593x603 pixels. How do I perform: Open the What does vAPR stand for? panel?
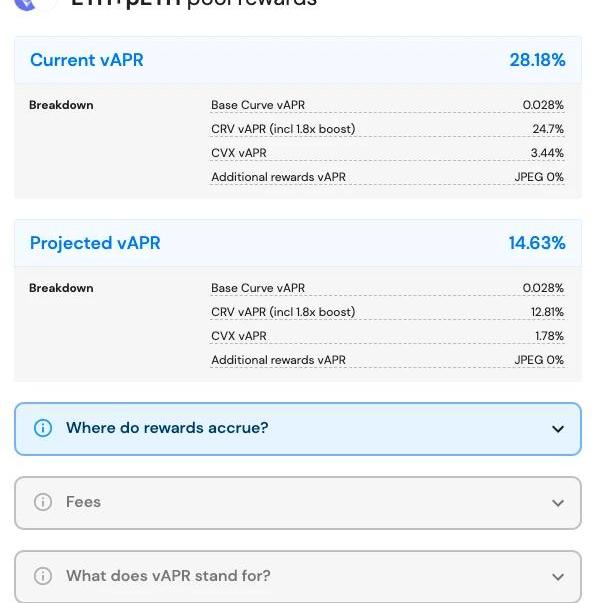(x=298, y=576)
